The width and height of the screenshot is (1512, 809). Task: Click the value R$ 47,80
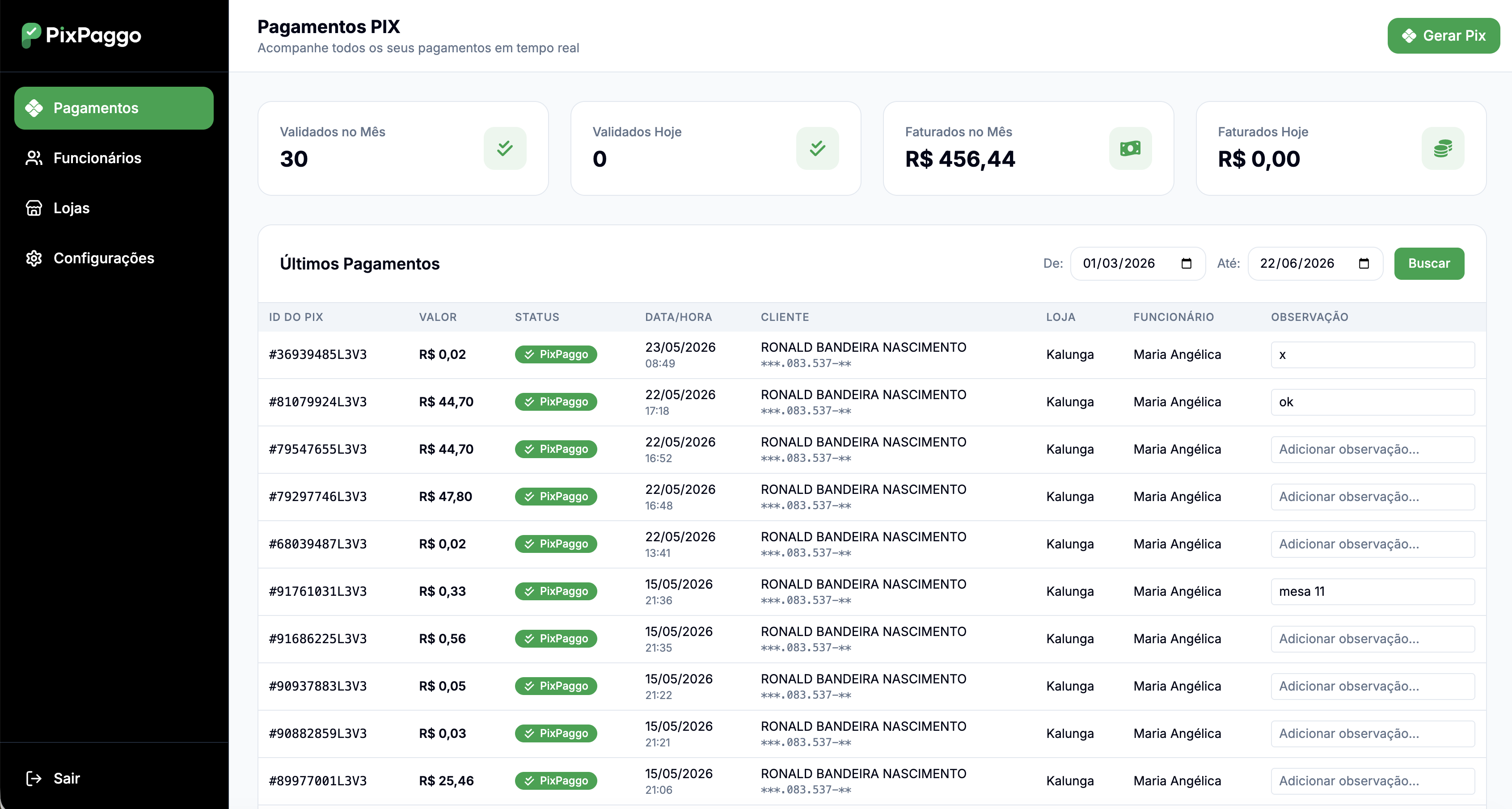click(445, 496)
